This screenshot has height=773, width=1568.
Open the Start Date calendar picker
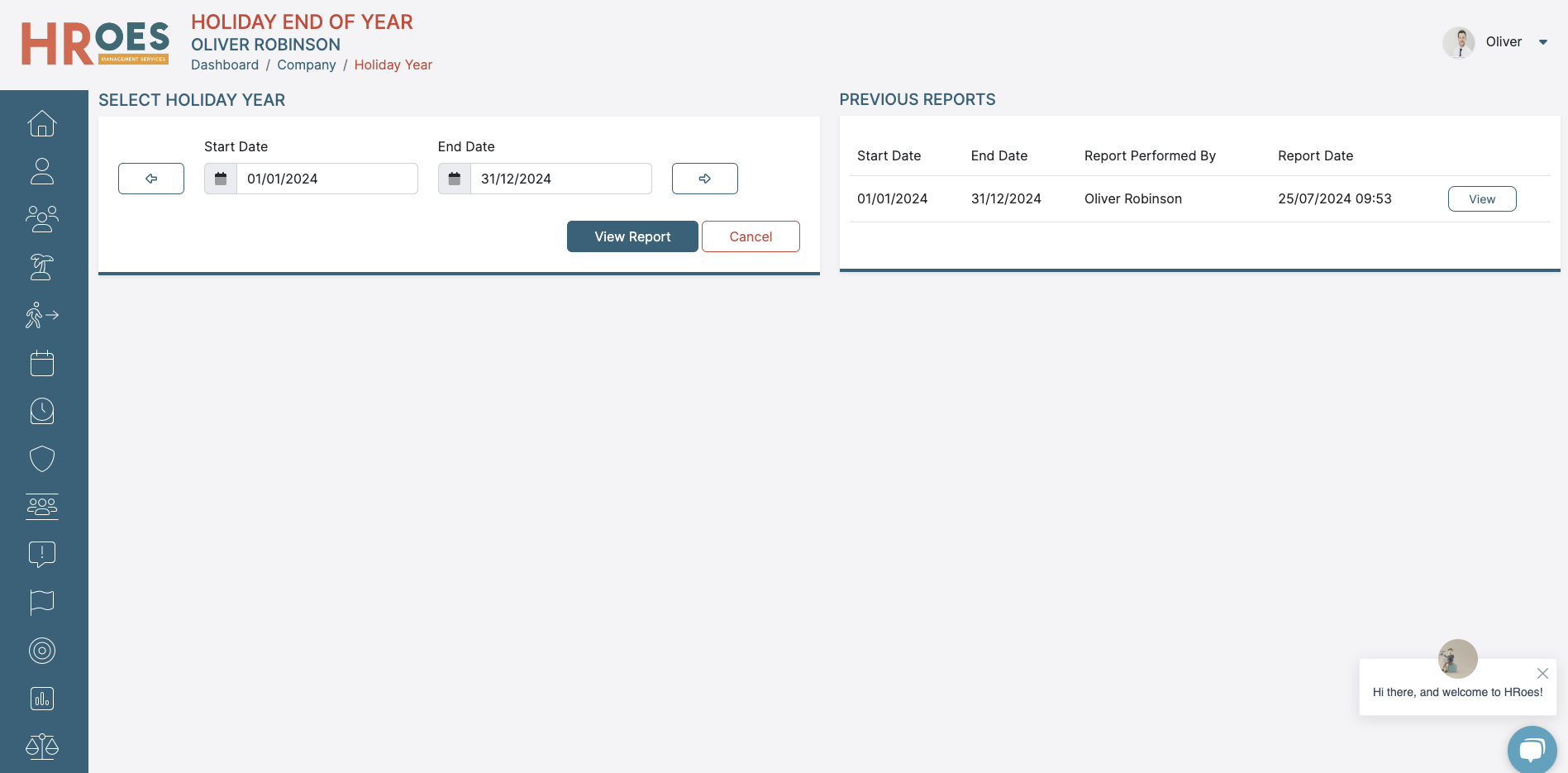pyautogui.click(x=221, y=179)
